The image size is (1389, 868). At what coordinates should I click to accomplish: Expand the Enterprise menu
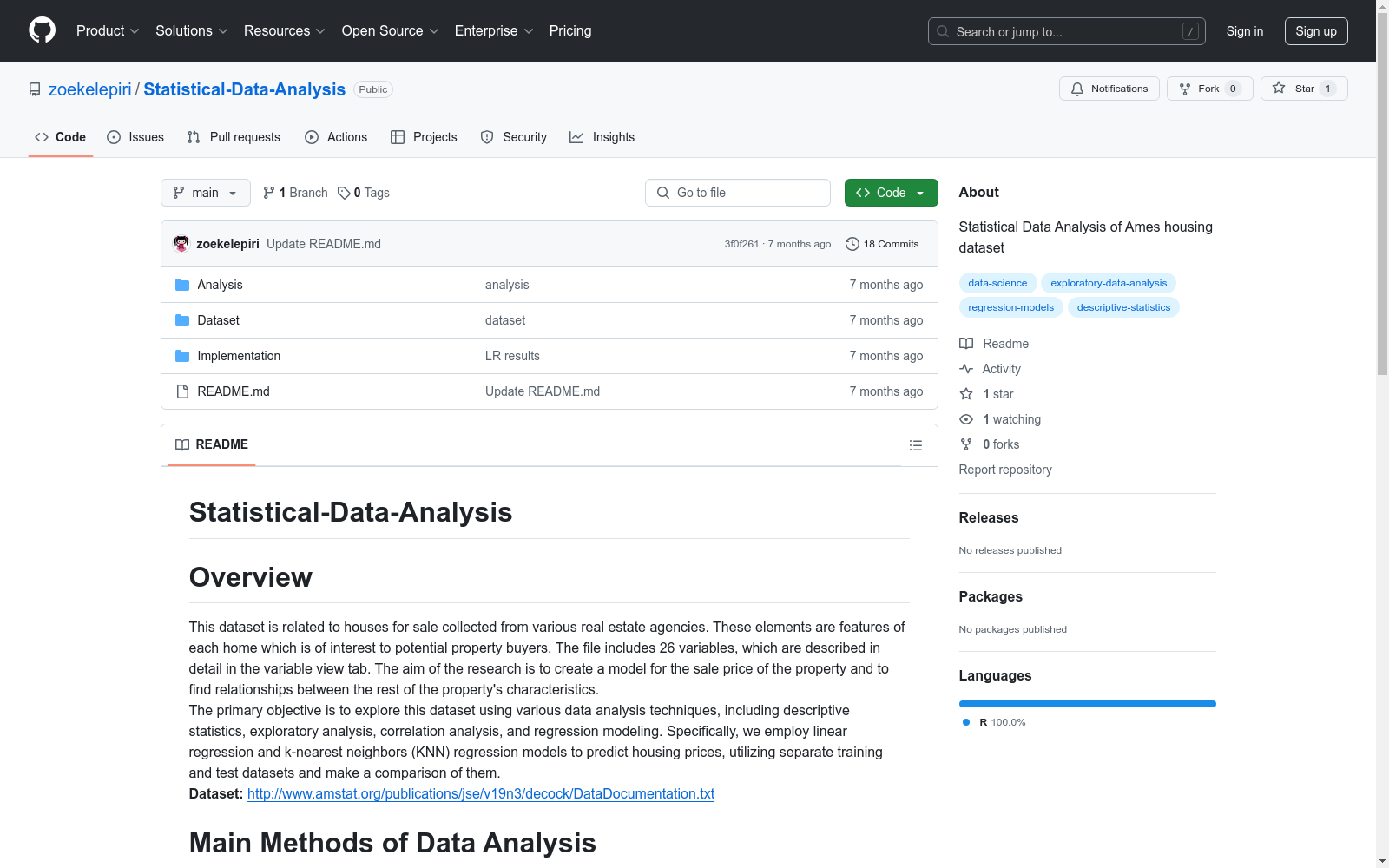pos(493,30)
